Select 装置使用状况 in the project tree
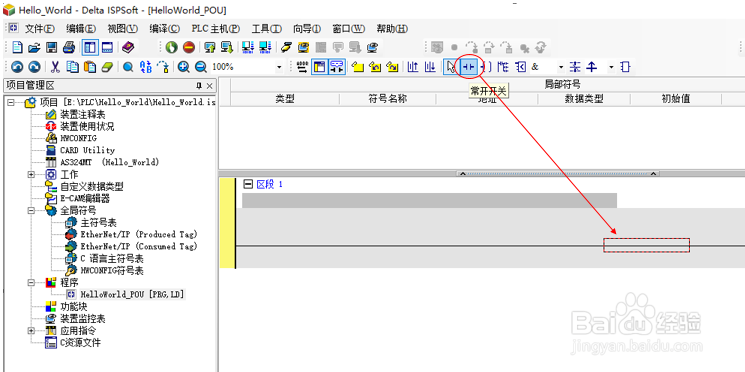This screenshot has height=372, width=745. tap(87, 126)
